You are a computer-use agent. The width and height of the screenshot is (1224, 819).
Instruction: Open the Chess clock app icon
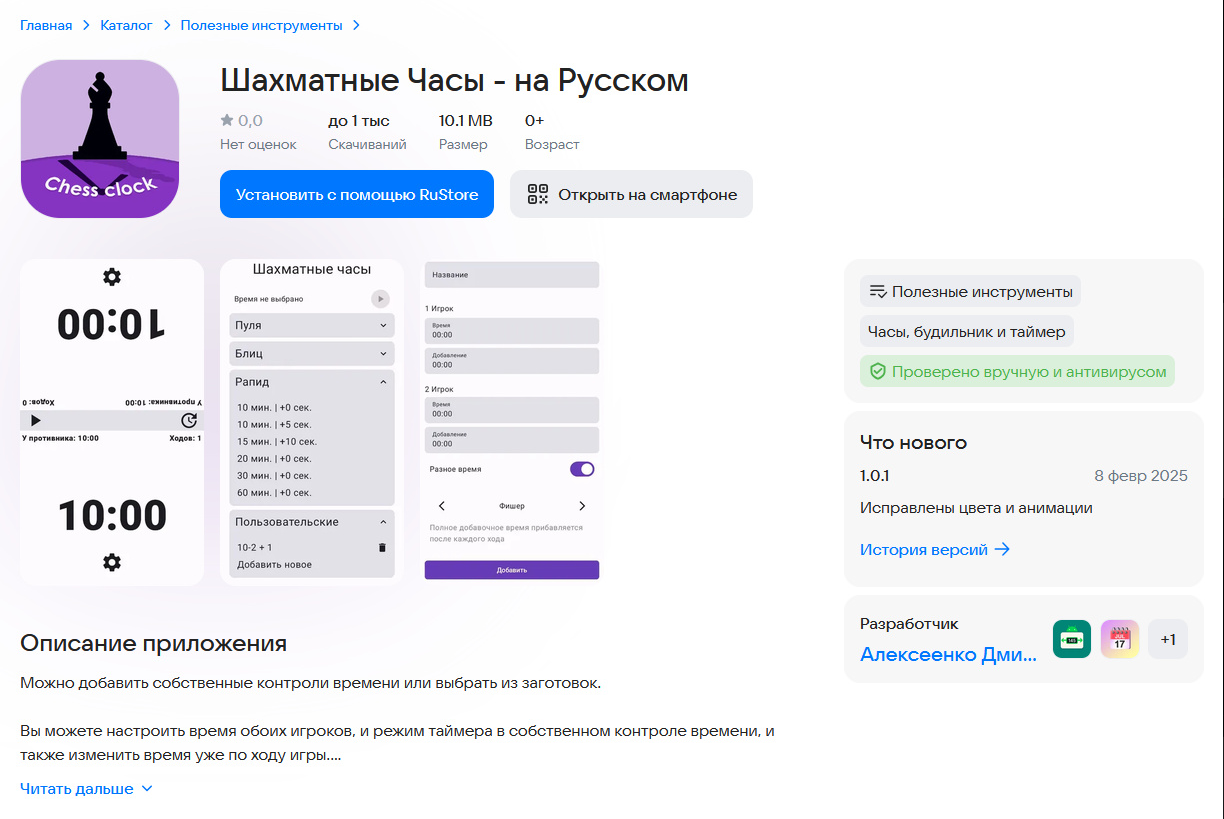click(x=100, y=139)
